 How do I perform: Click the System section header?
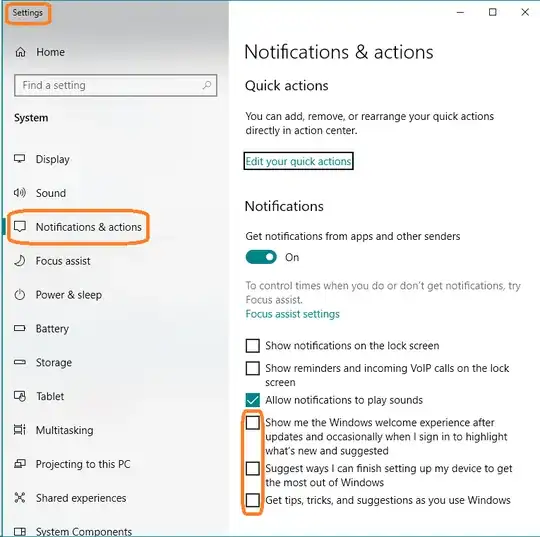tap(31, 118)
